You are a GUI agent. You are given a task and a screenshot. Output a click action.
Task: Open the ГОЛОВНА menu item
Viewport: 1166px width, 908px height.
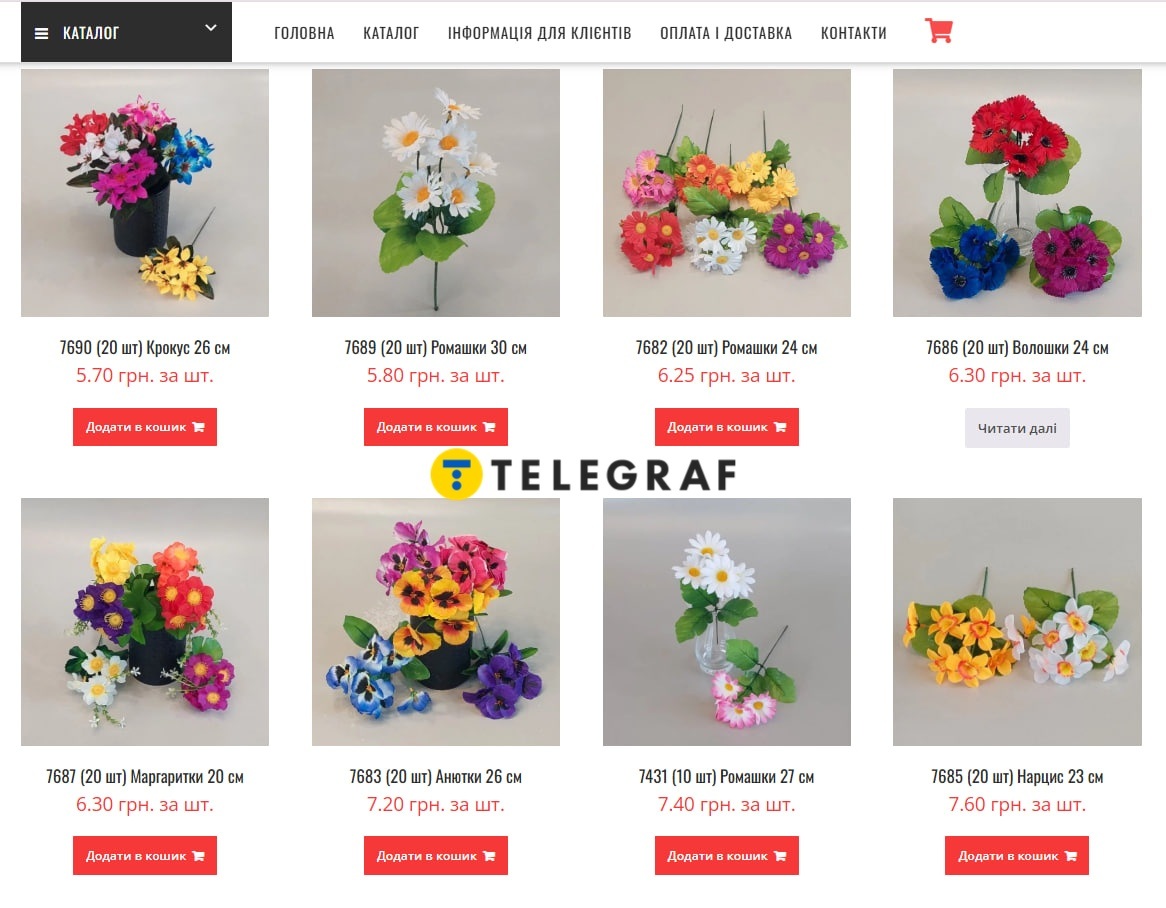point(304,33)
